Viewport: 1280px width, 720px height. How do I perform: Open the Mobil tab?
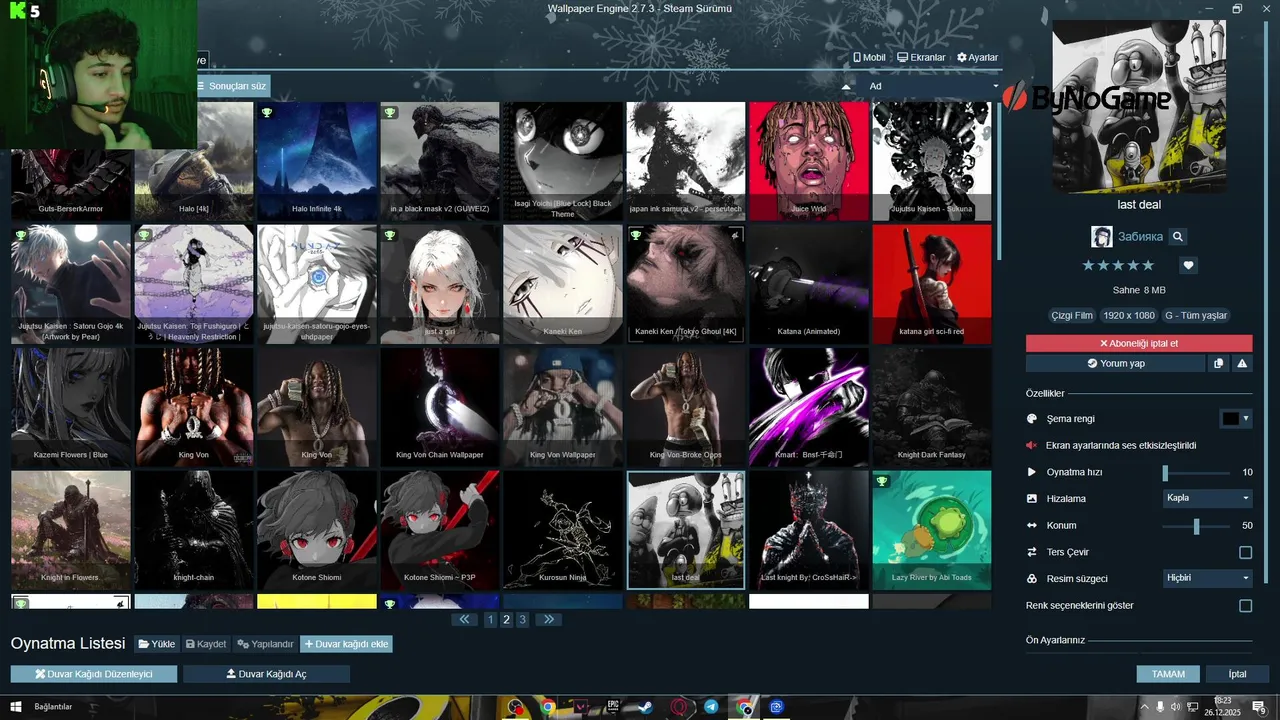click(x=869, y=57)
